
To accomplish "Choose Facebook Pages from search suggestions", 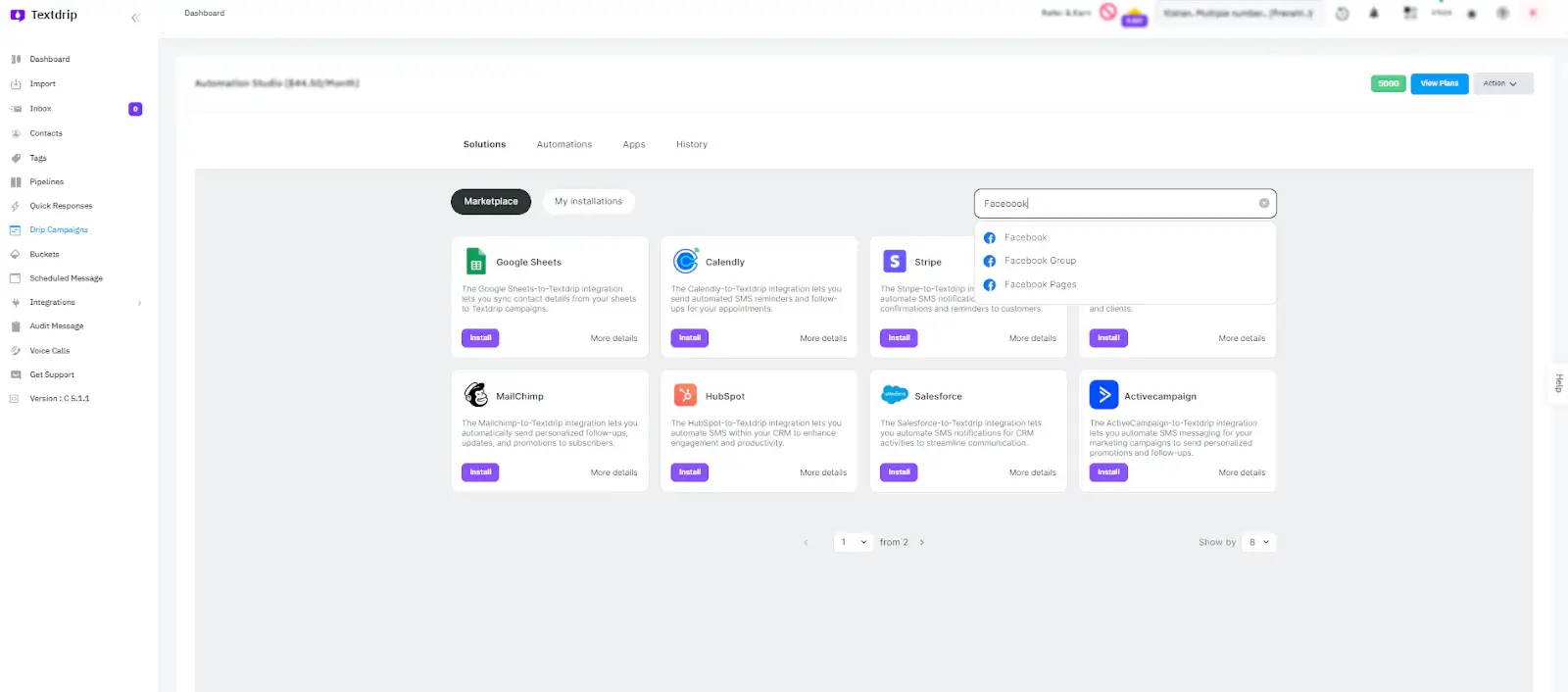I will tap(1040, 285).
